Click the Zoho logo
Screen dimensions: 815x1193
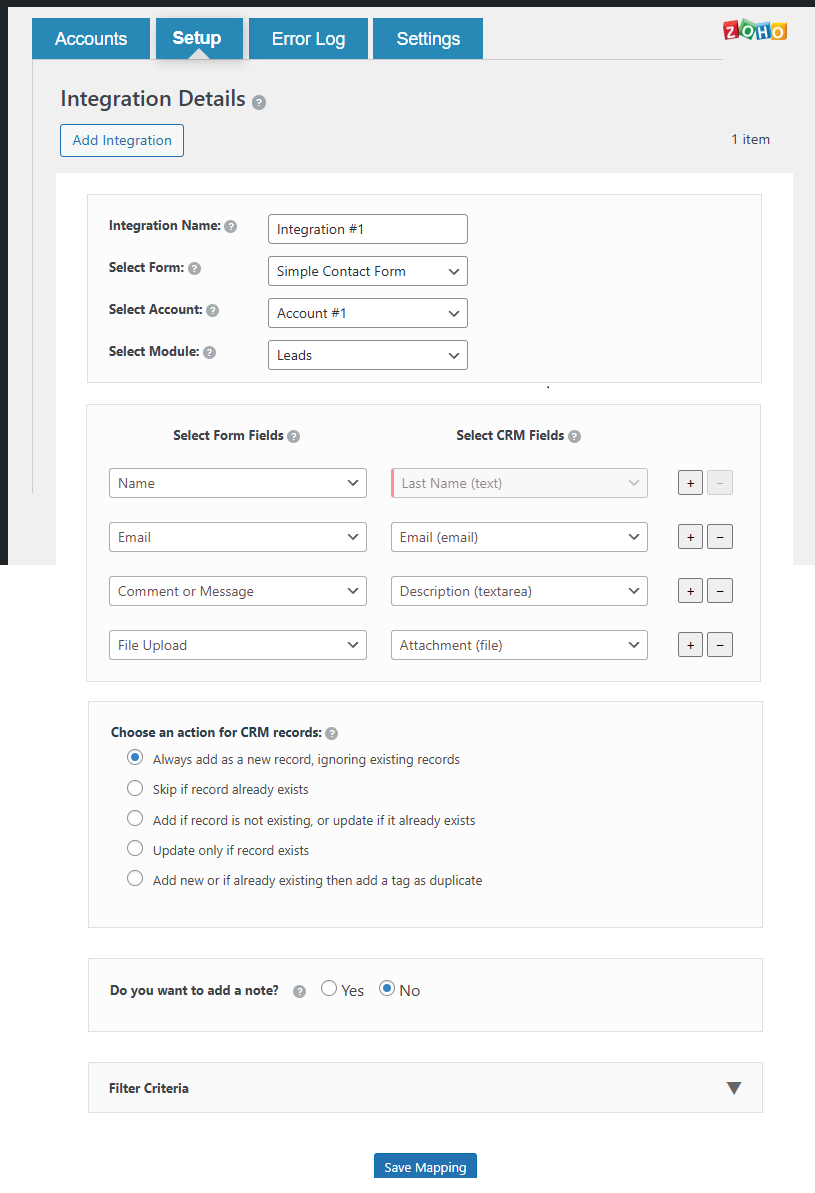755,30
